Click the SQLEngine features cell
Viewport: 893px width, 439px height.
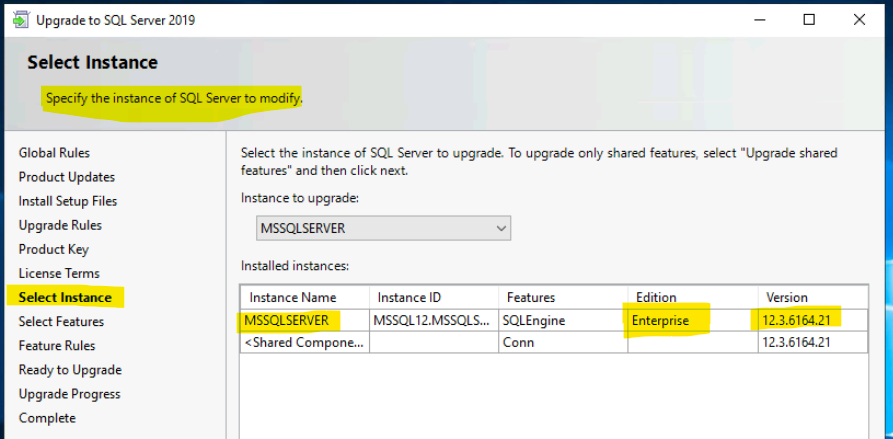tap(563, 321)
